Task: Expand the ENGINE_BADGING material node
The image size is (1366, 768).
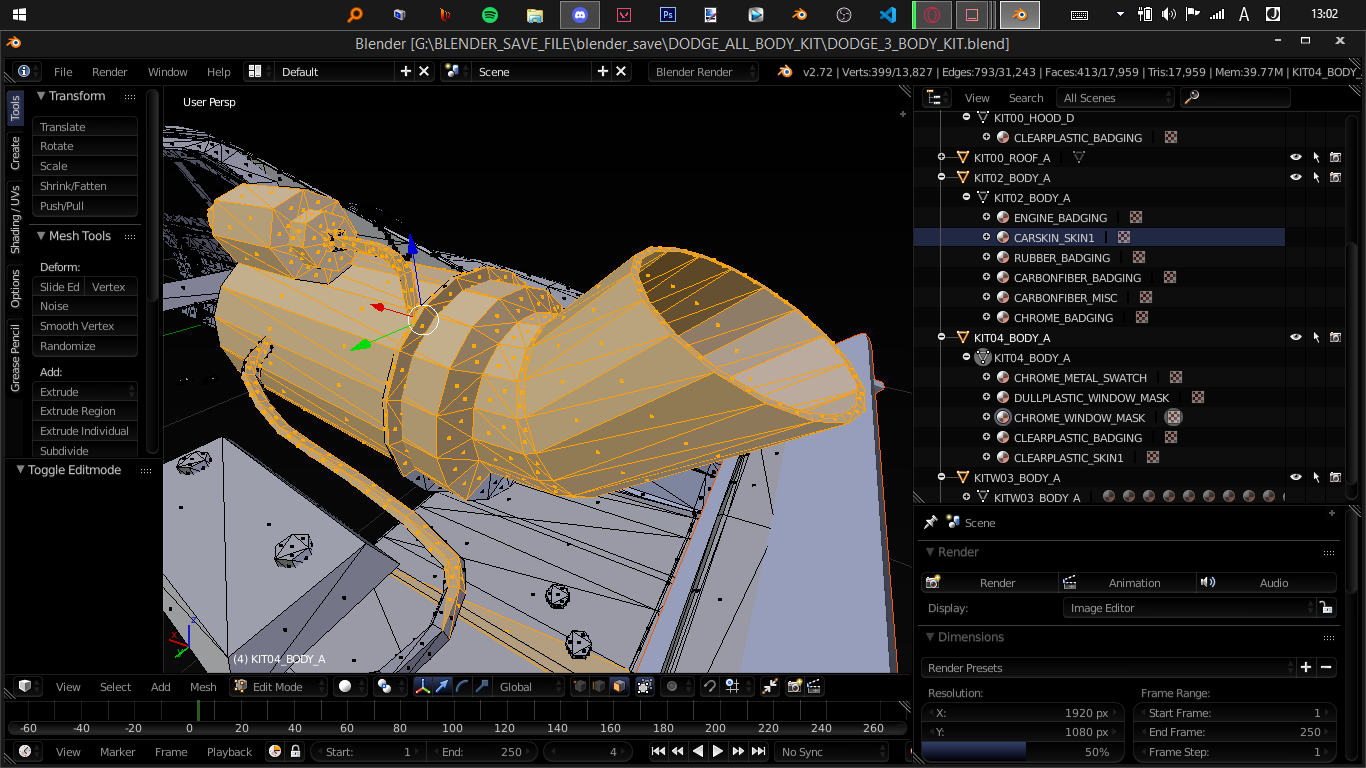Action: click(x=986, y=217)
